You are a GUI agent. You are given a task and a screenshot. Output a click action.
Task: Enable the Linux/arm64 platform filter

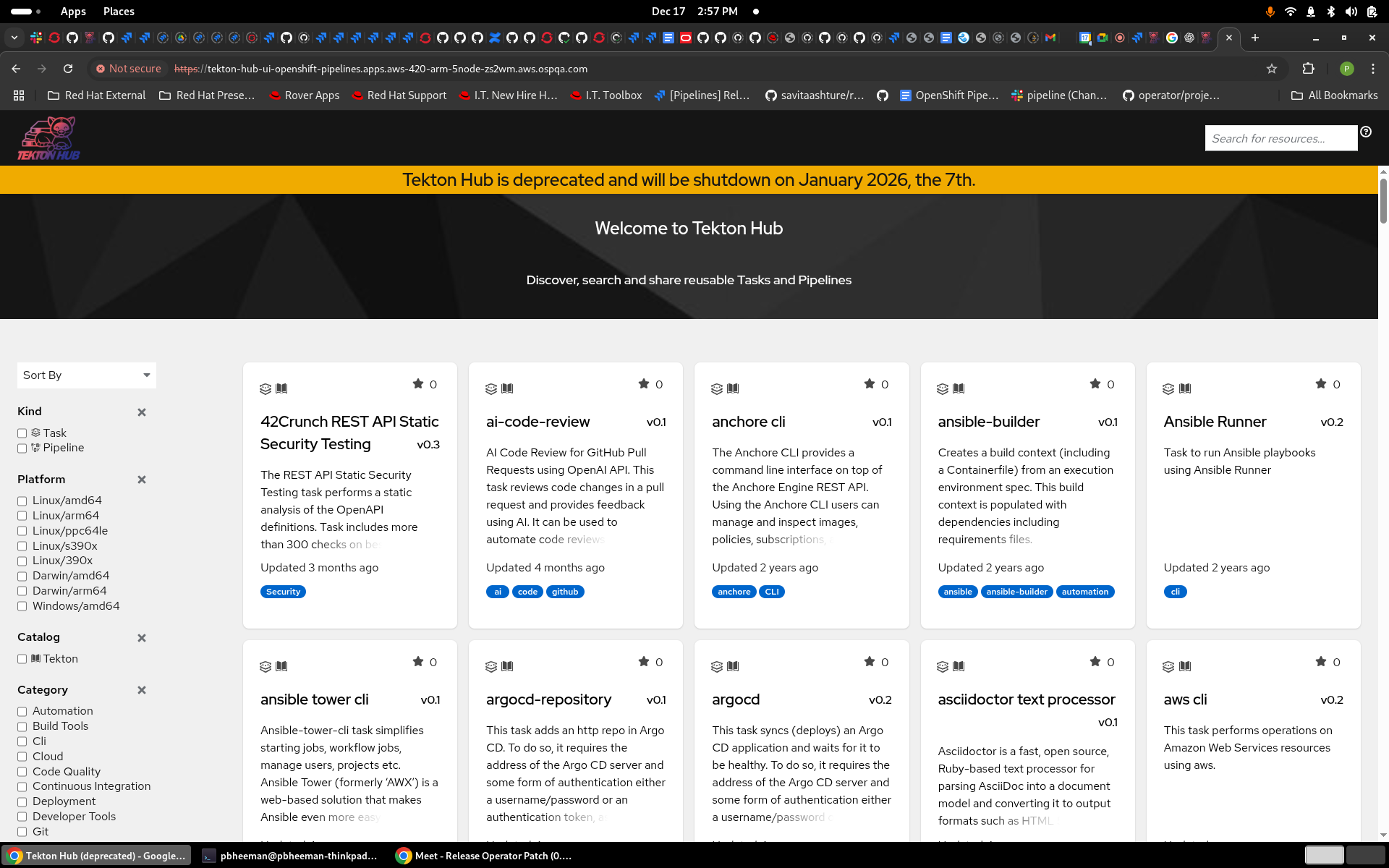(x=22, y=516)
